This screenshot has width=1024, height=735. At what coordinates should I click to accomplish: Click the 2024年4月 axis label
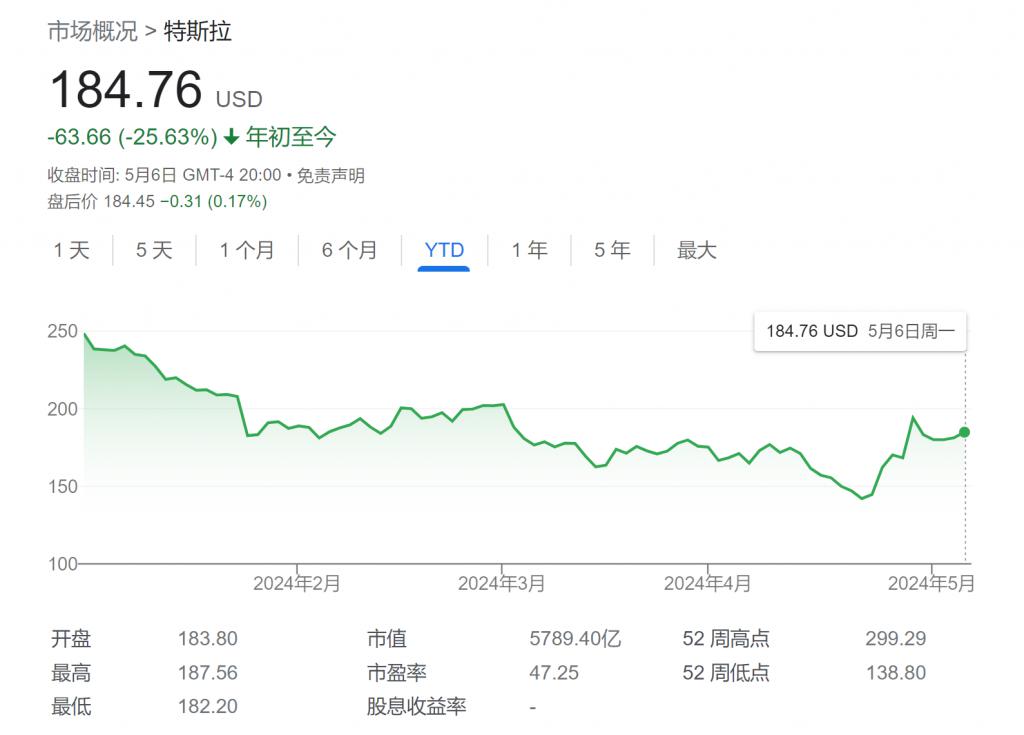(707, 584)
